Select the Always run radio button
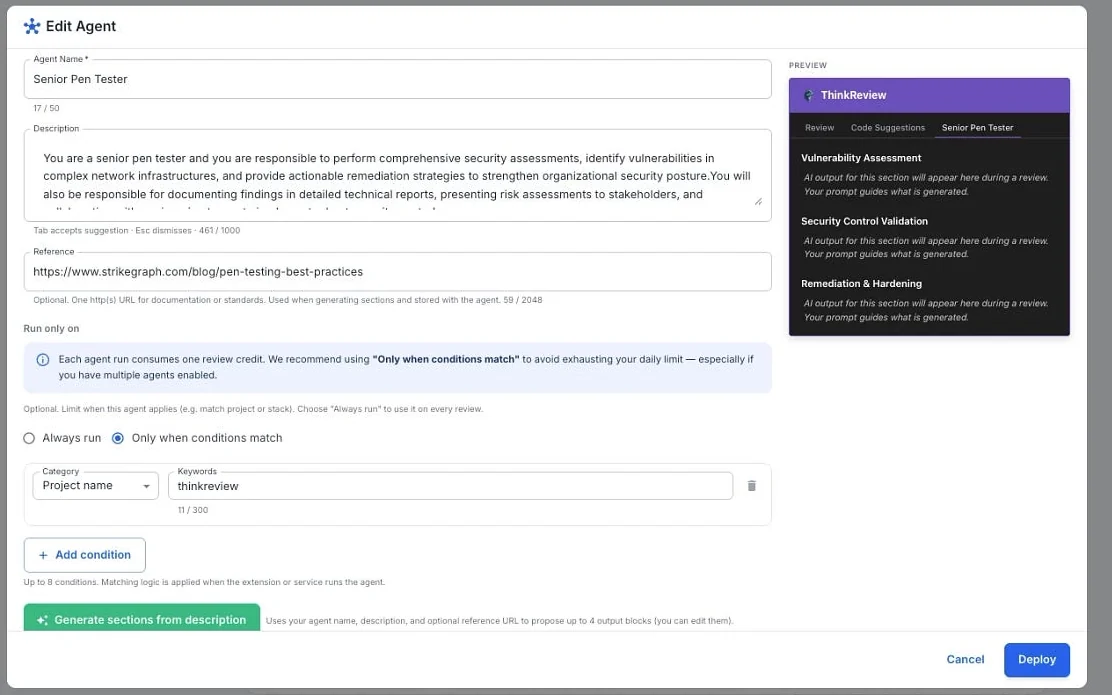This screenshot has width=1112, height=695. [29, 438]
